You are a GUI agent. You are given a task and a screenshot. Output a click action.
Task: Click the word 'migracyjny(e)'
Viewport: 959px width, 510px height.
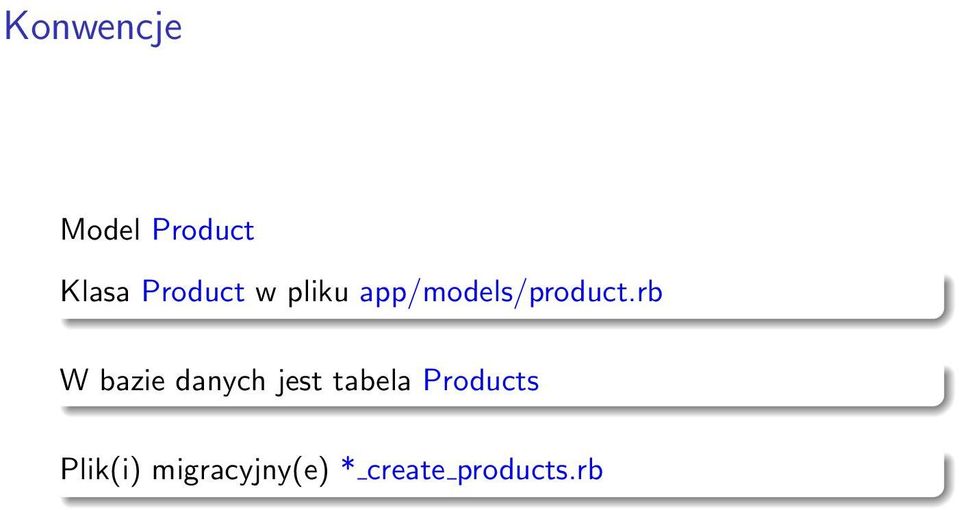pyautogui.click(x=240, y=471)
